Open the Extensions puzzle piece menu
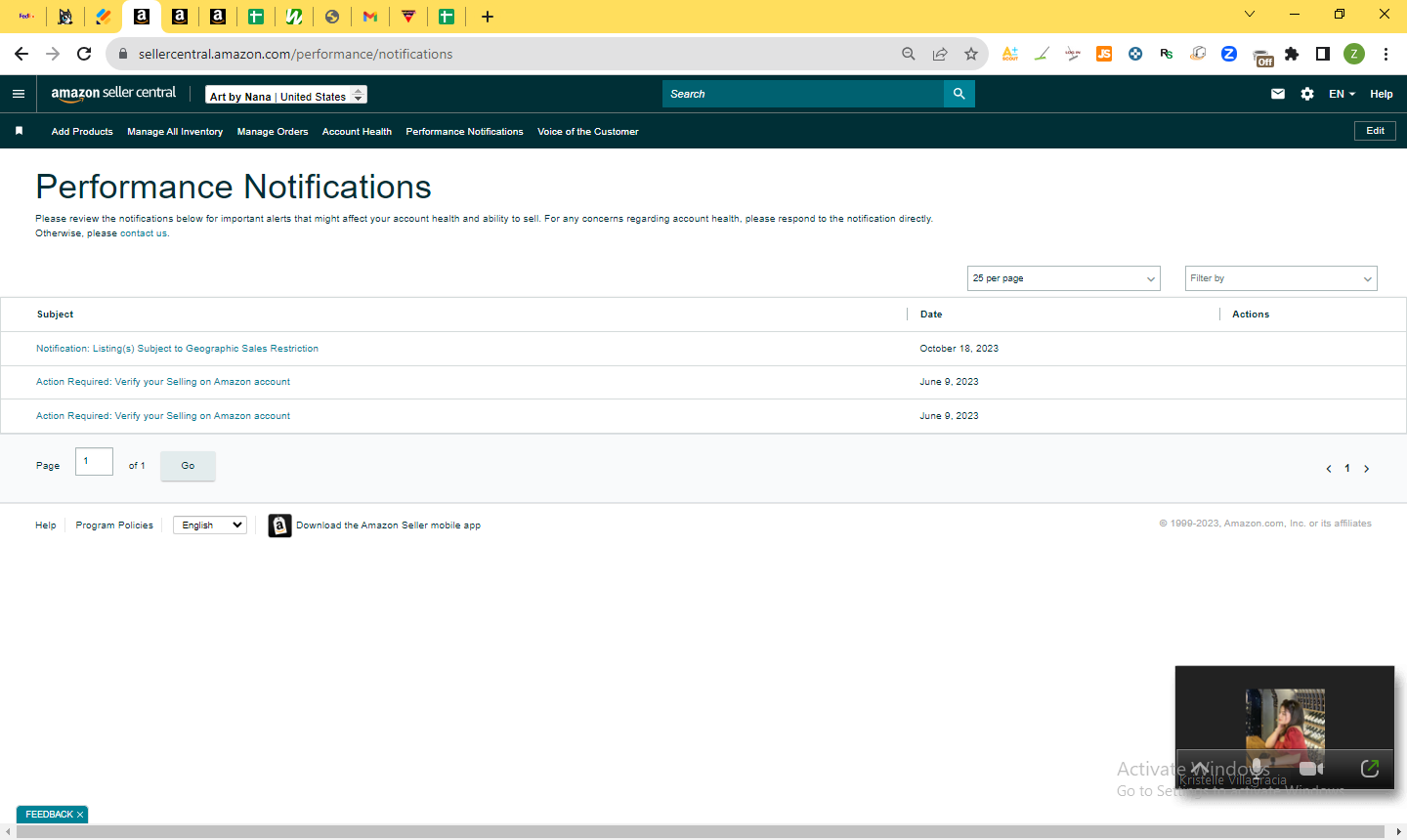 [x=1292, y=54]
